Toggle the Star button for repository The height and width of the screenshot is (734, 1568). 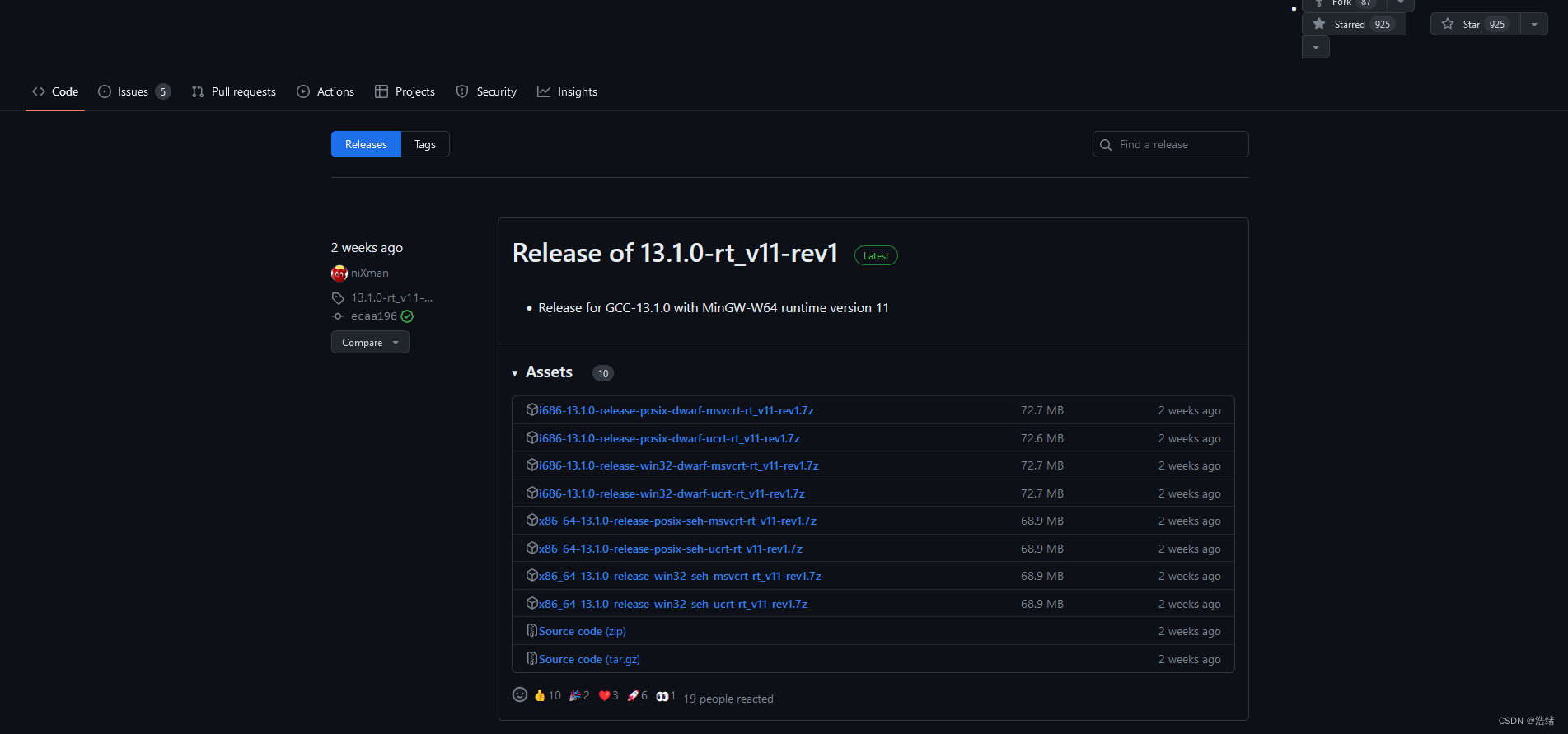pos(1475,25)
